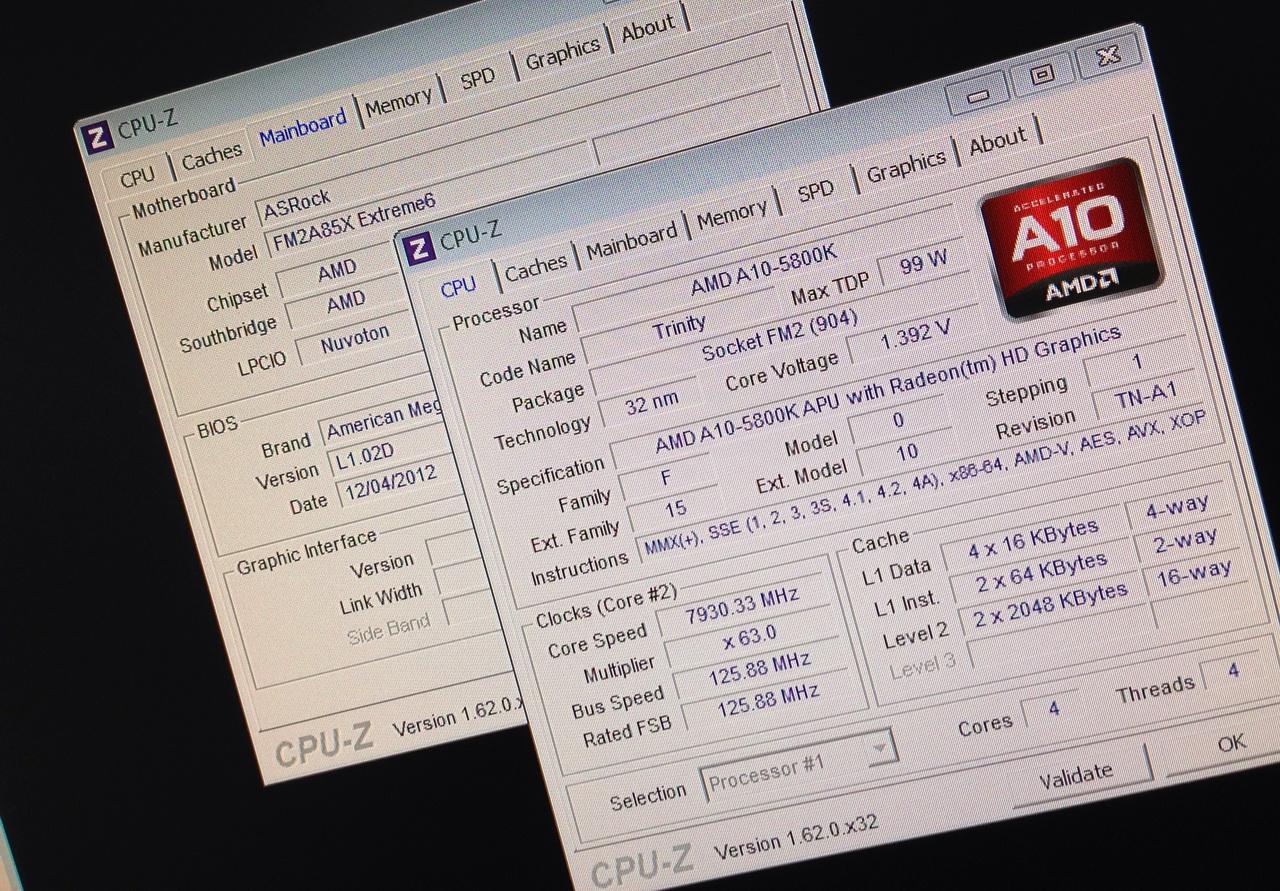The width and height of the screenshot is (1280, 891).
Task: Click the Code Name field showing Trinity
Action: [x=679, y=327]
